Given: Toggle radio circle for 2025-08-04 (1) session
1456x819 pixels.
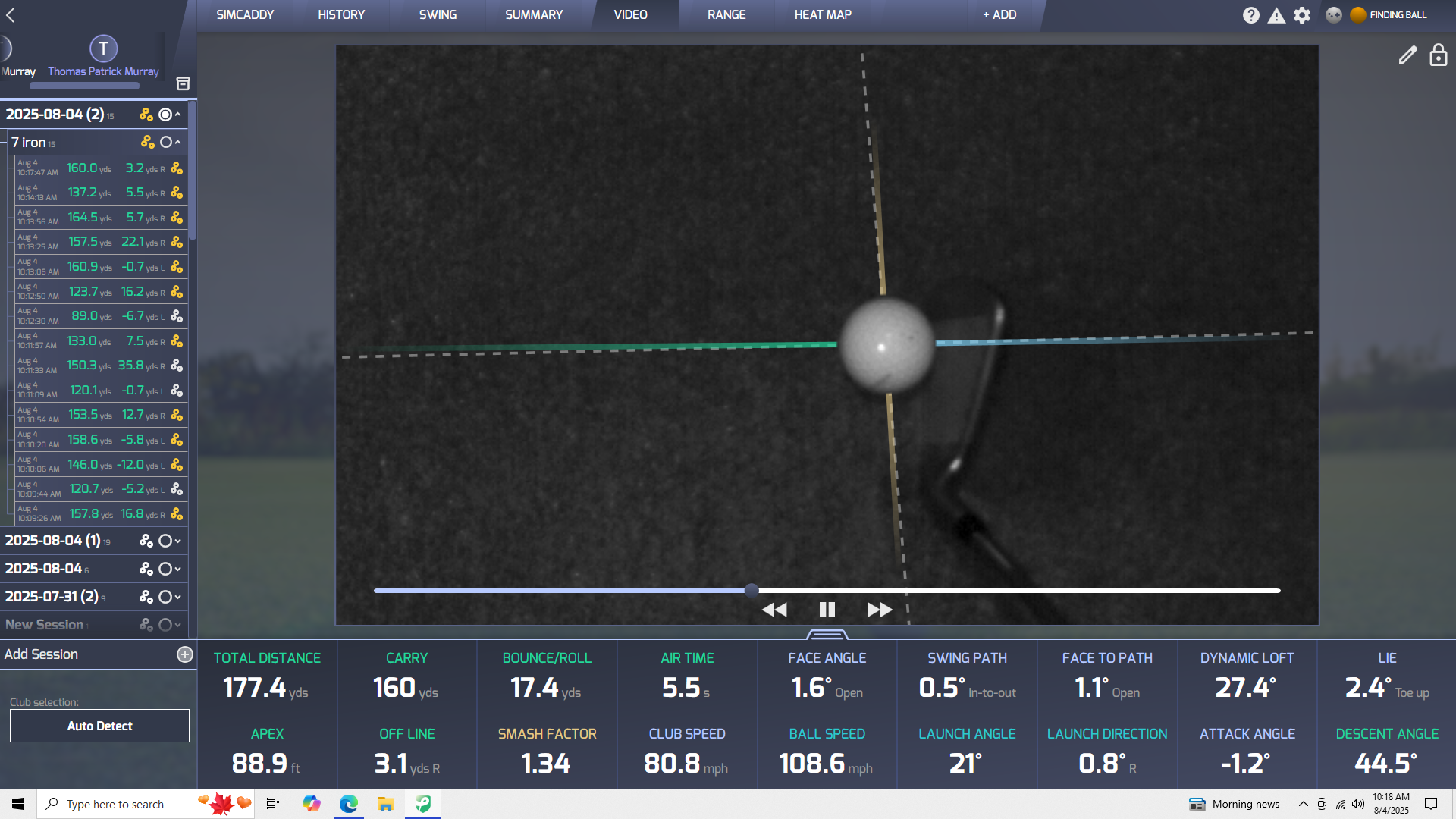Looking at the screenshot, I should 165,541.
